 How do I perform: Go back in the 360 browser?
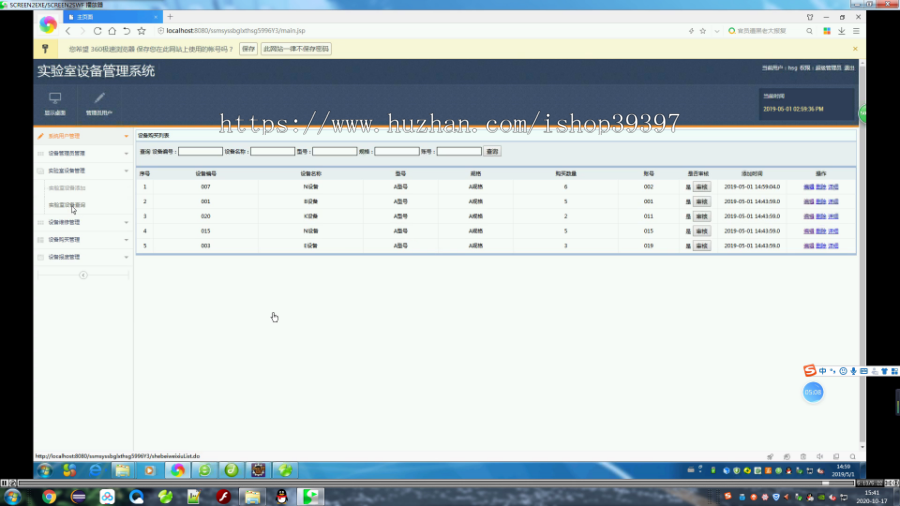(68, 31)
